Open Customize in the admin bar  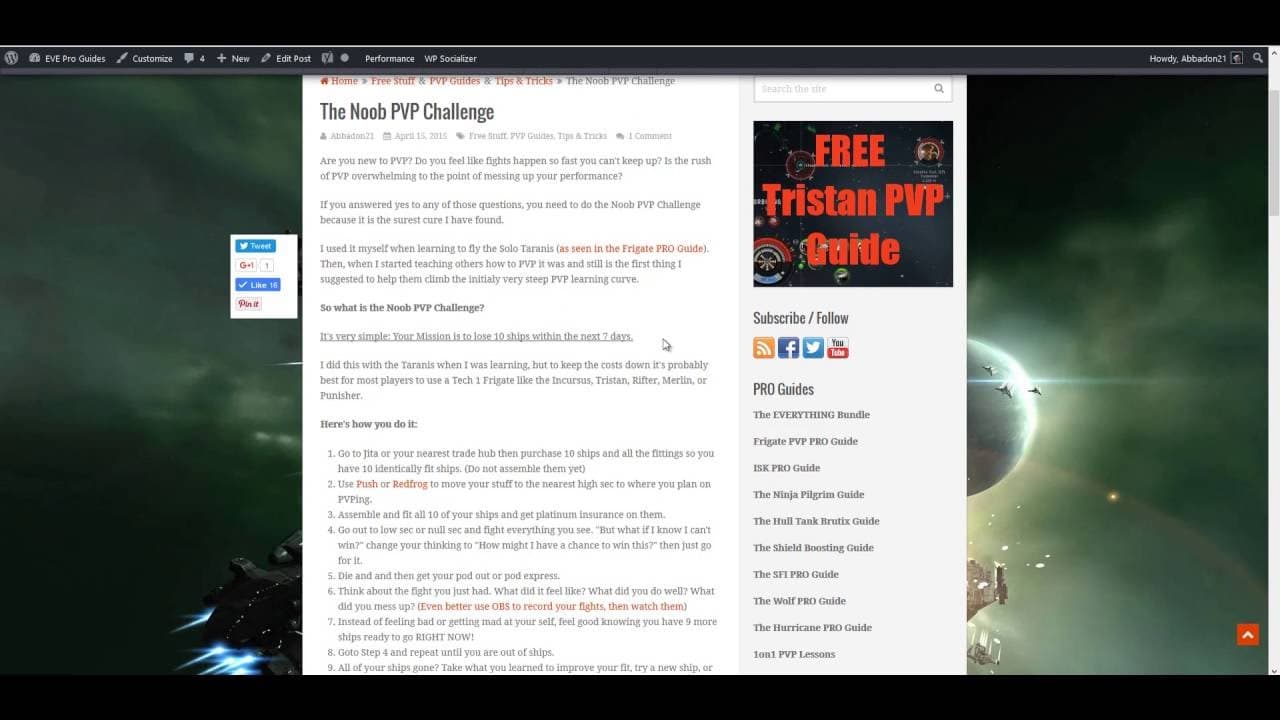point(145,58)
